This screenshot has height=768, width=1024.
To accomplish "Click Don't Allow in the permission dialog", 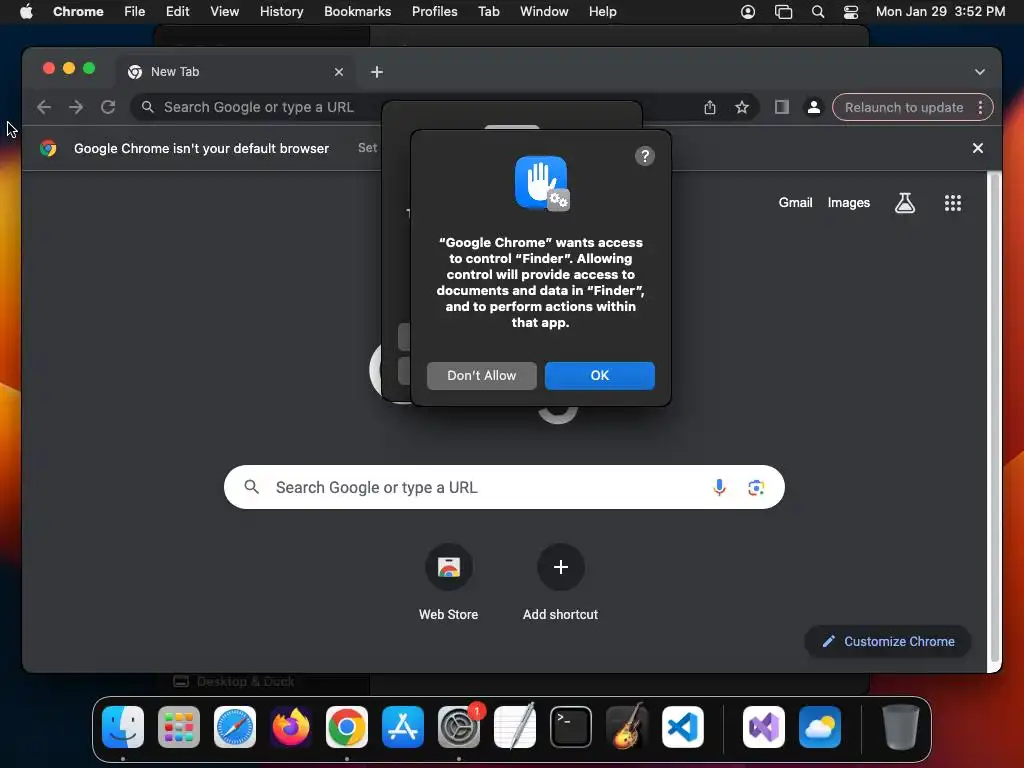I will (481, 376).
